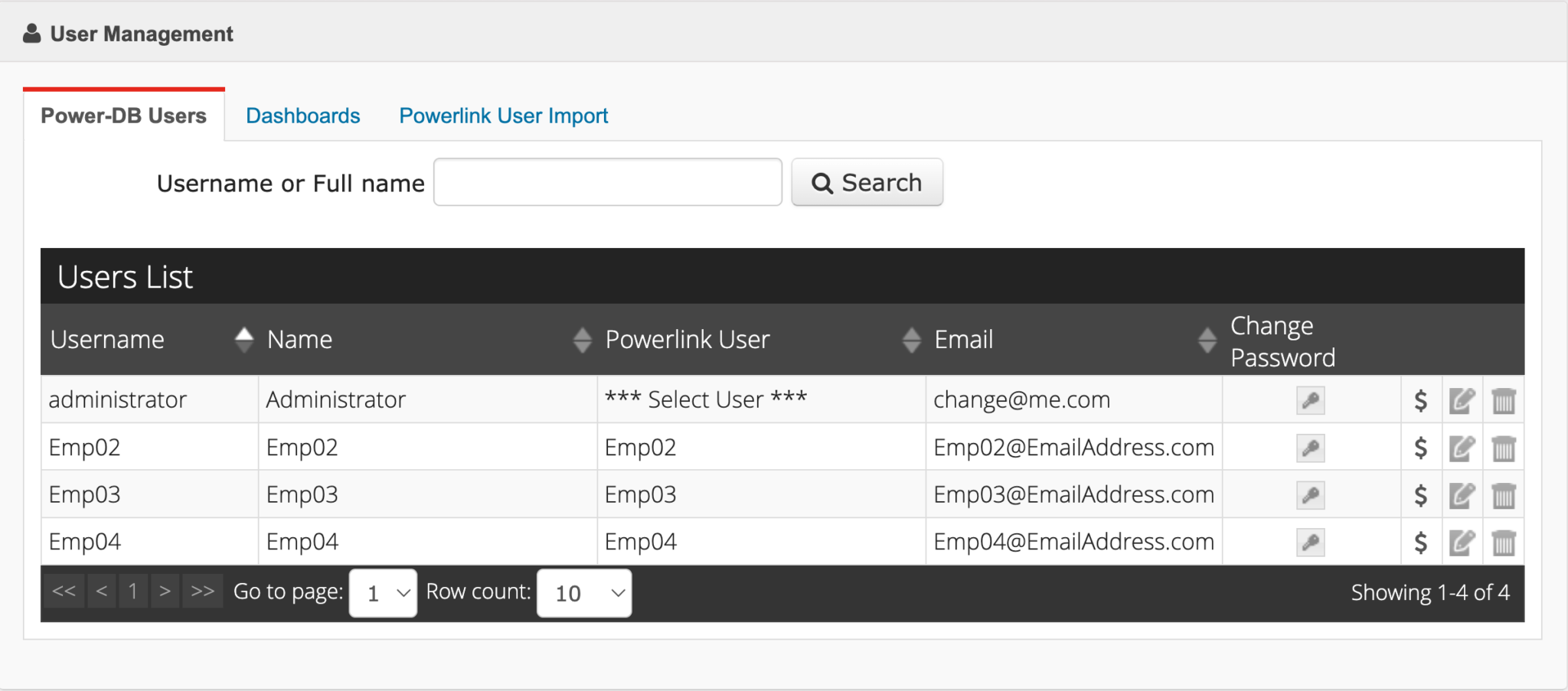Open the Powerlink User Import tab
The width and height of the screenshot is (1568, 691).
(x=503, y=116)
